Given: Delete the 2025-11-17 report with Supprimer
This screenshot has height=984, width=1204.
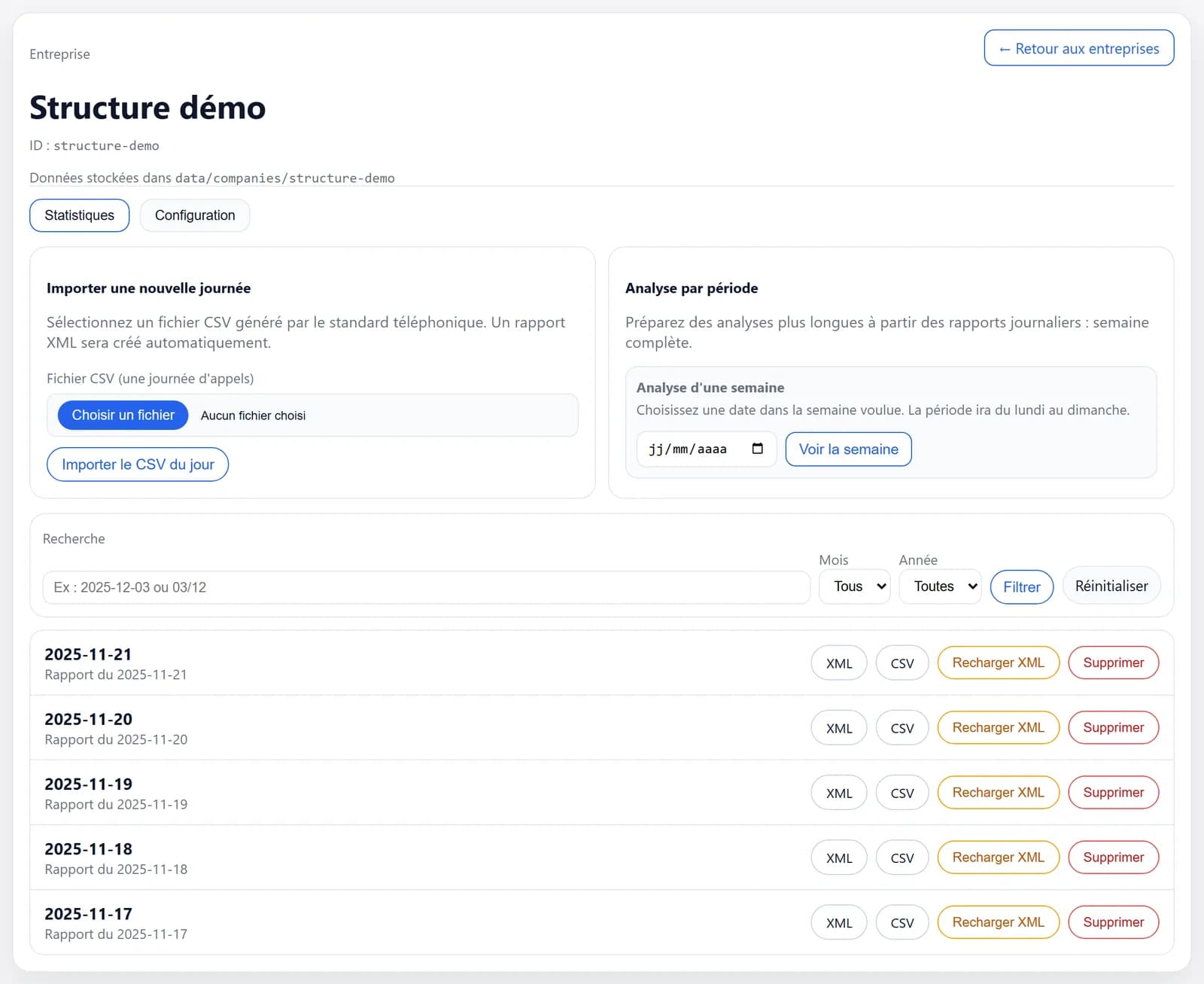Looking at the screenshot, I should click(1114, 922).
